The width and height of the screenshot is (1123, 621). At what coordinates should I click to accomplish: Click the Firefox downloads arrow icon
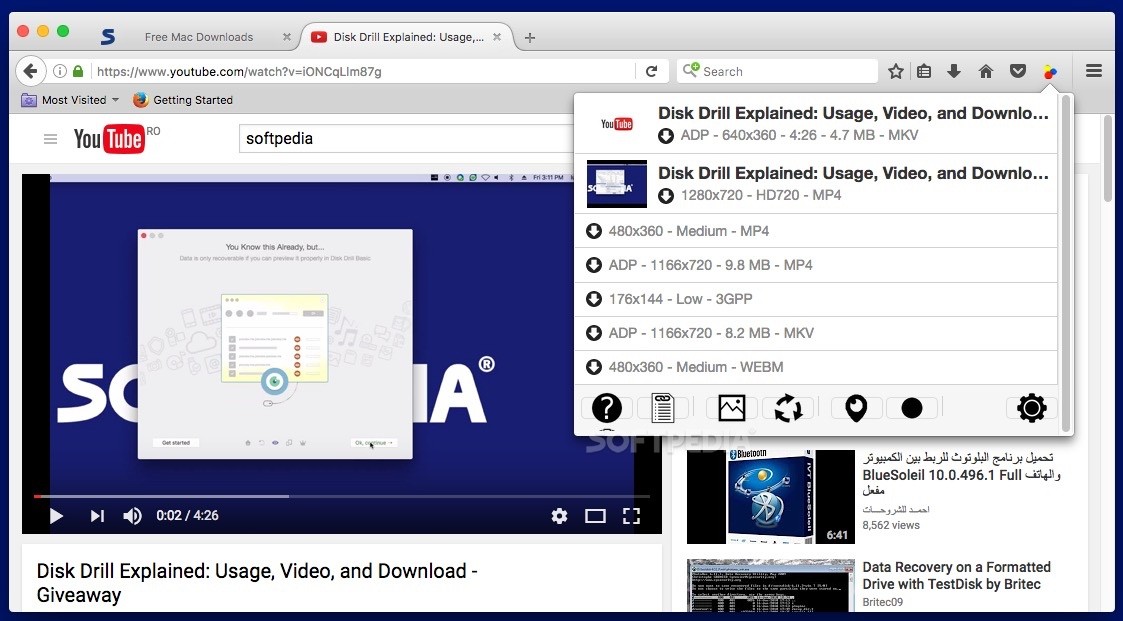pyautogui.click(x=953, y=71)
